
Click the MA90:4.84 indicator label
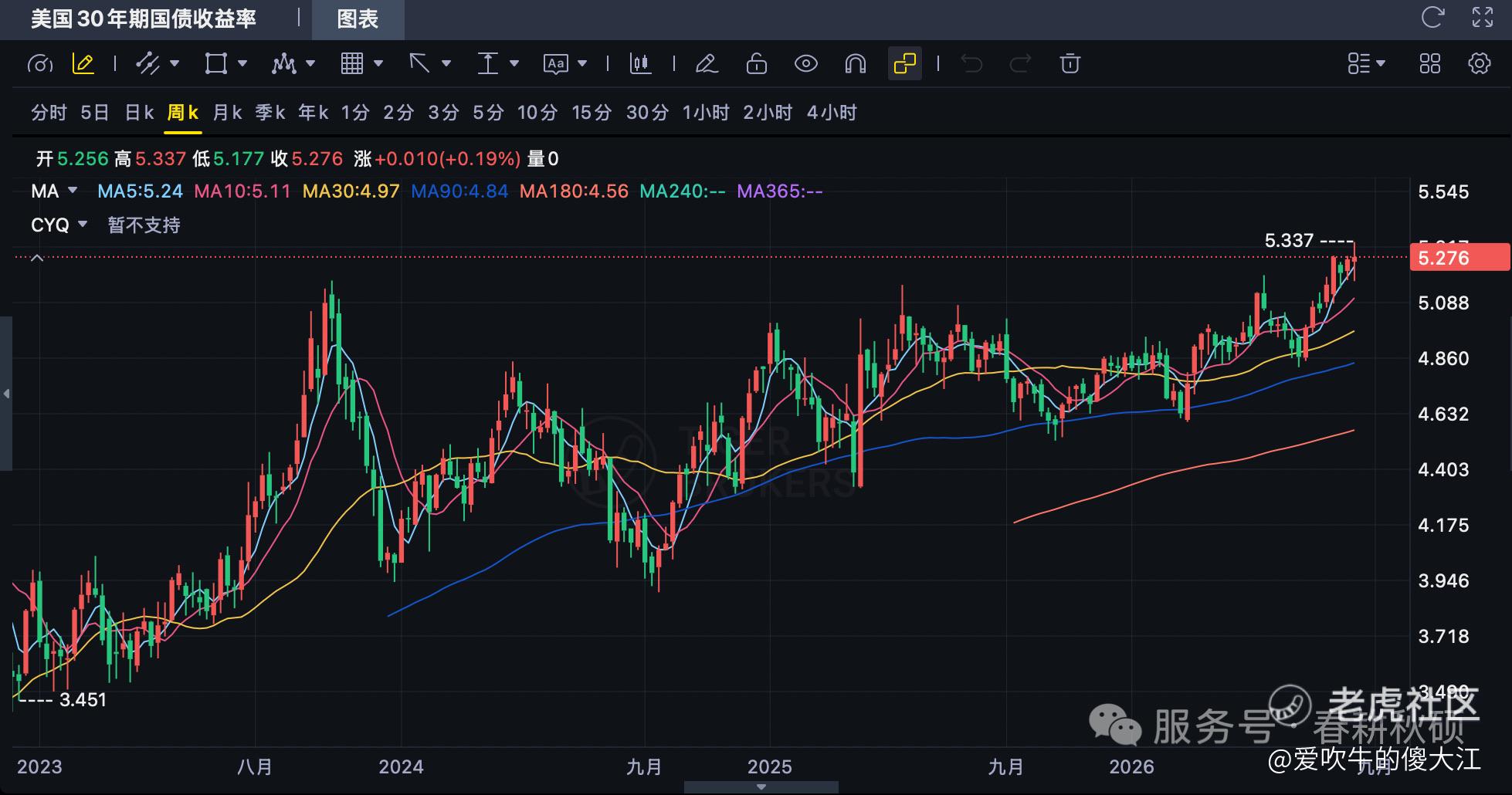[x=459, y=191]
